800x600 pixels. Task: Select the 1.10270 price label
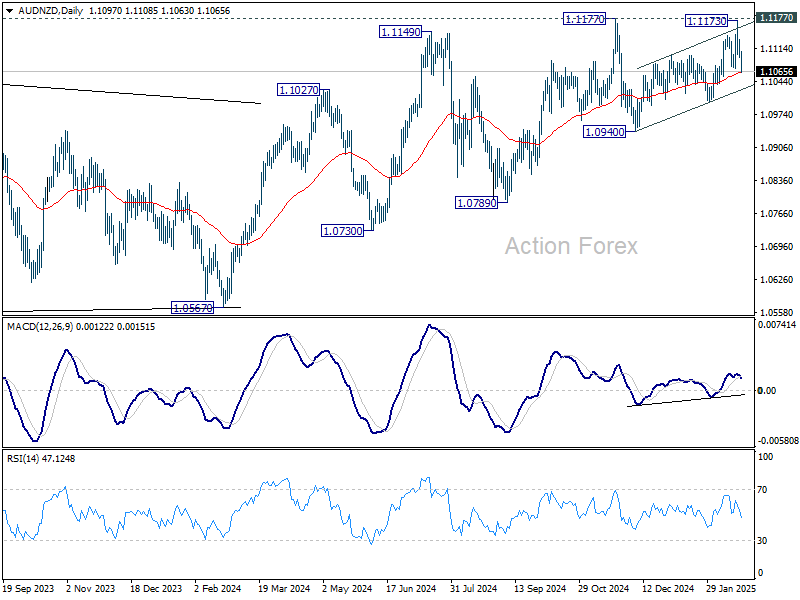[298, 90]
